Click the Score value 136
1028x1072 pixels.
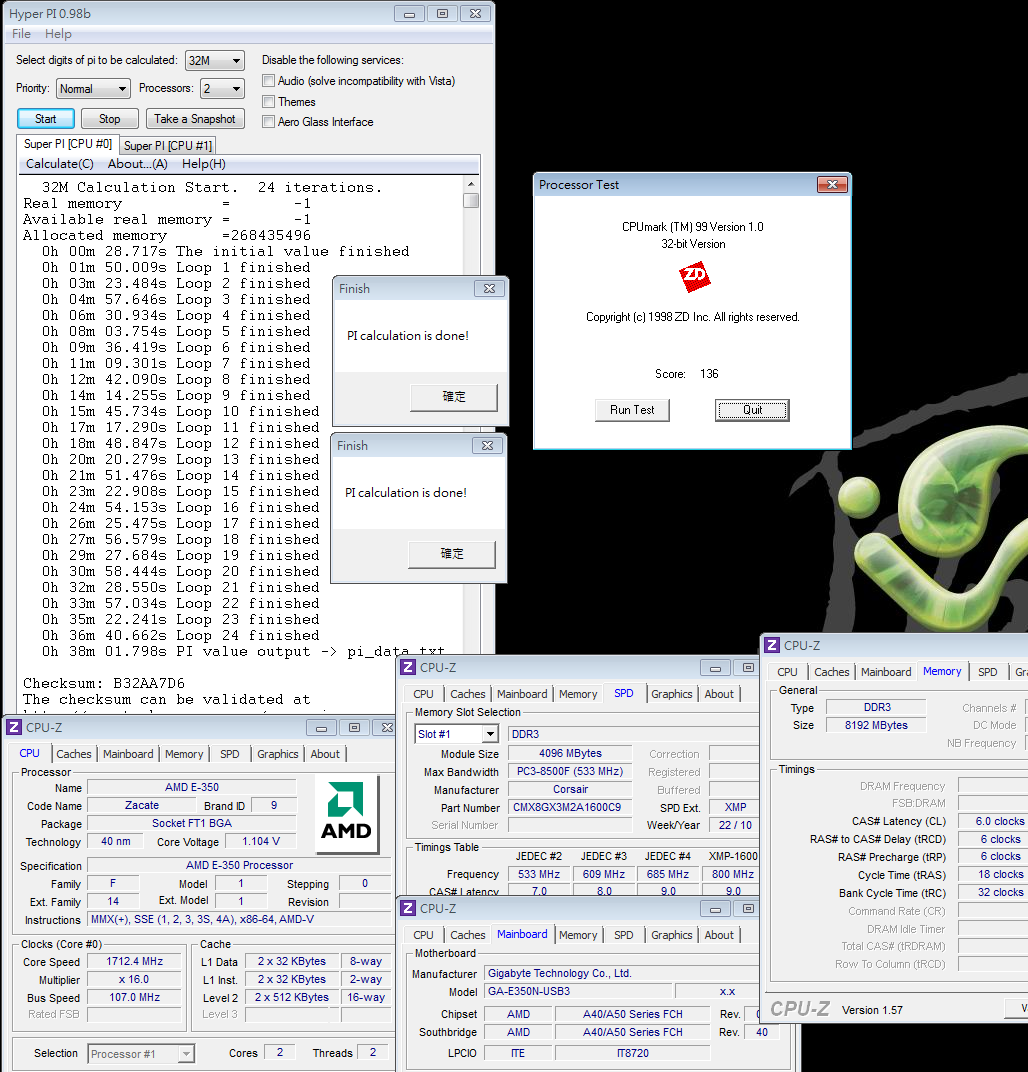(x=709, y=374)
